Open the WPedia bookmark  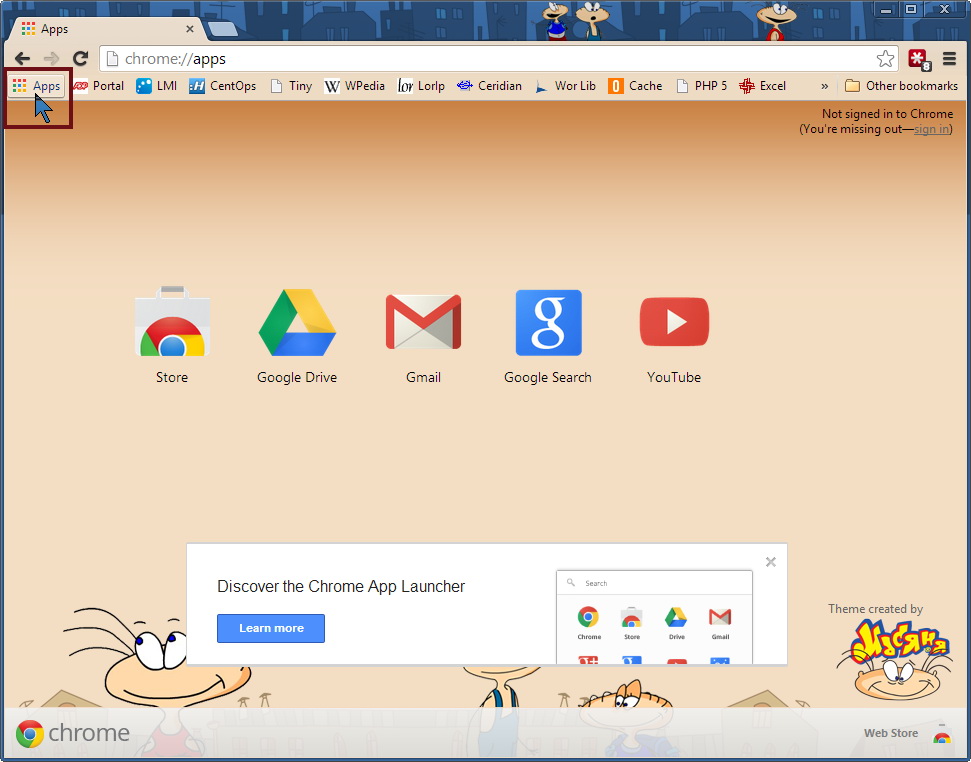pyautogui.click(x=355, y=86)
